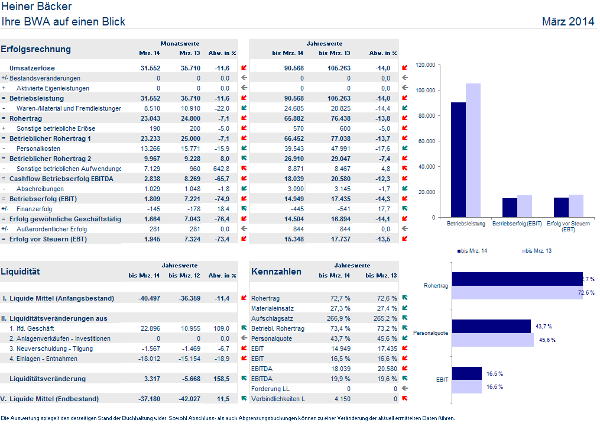Click the light Personalquote horizontal bar

click(x=493, y=340)
